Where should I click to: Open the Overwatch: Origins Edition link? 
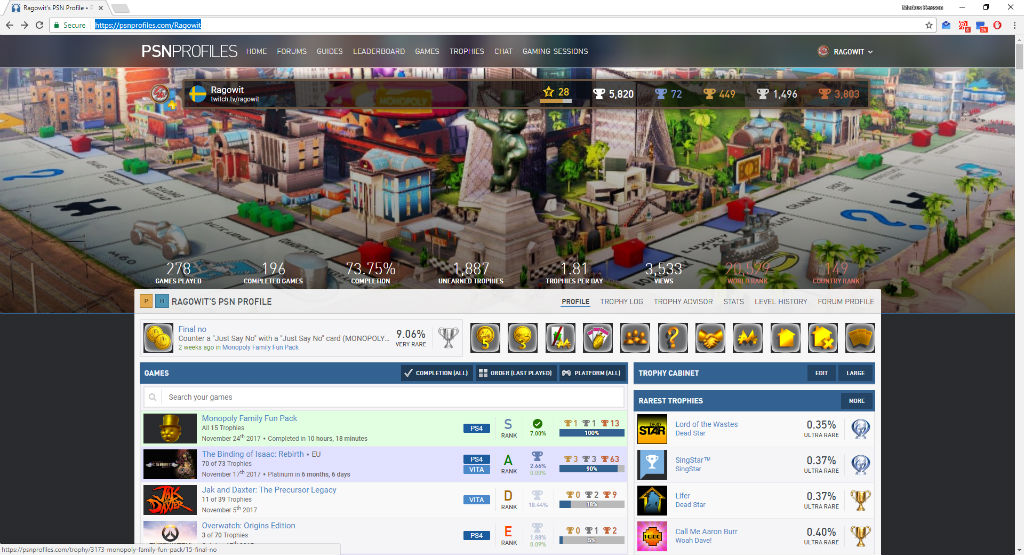point(248,525)
